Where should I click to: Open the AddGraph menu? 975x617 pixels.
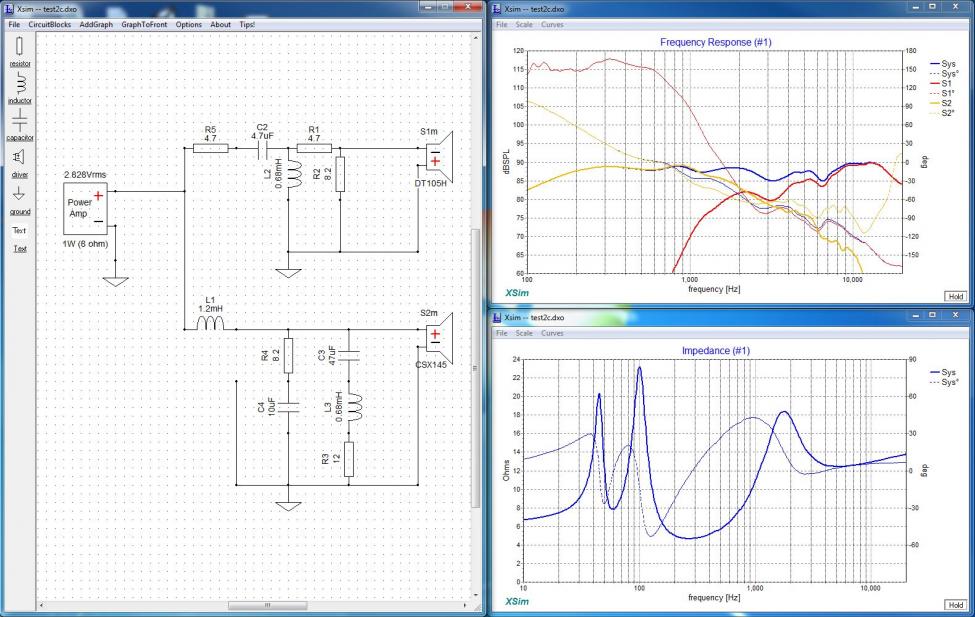[x=96, y=24]
